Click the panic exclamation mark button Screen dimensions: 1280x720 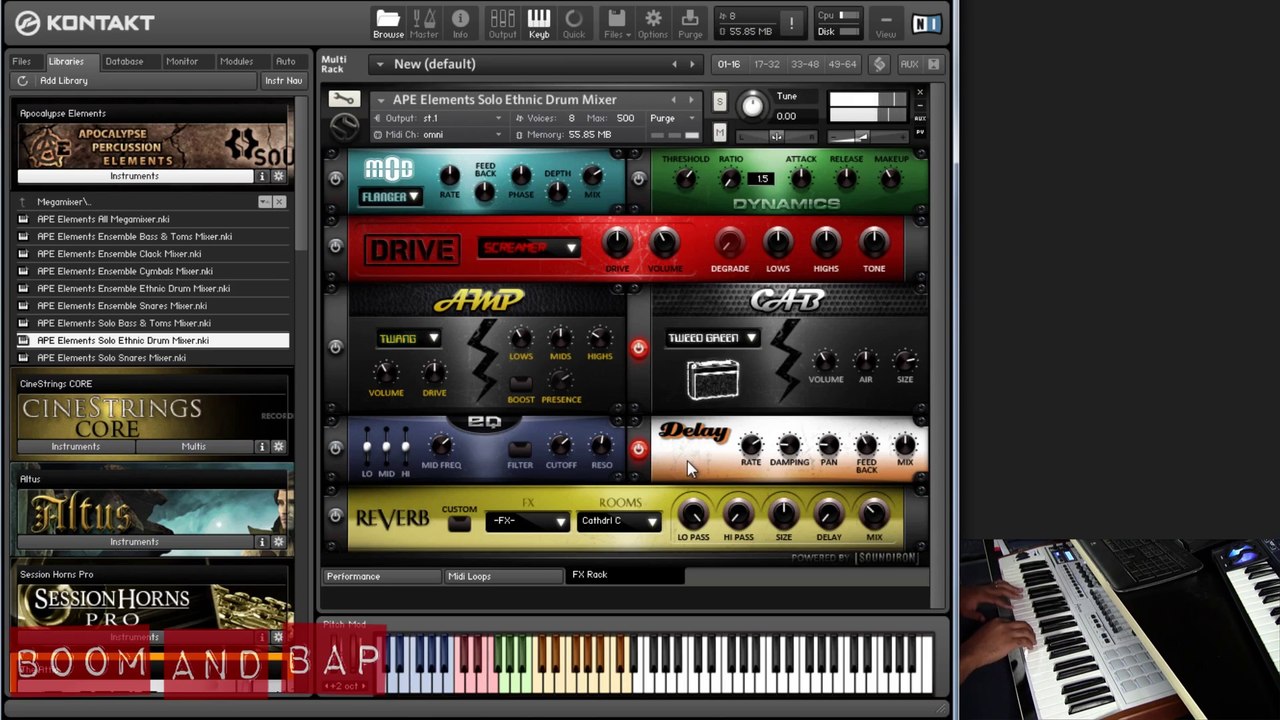click(791, 23)
